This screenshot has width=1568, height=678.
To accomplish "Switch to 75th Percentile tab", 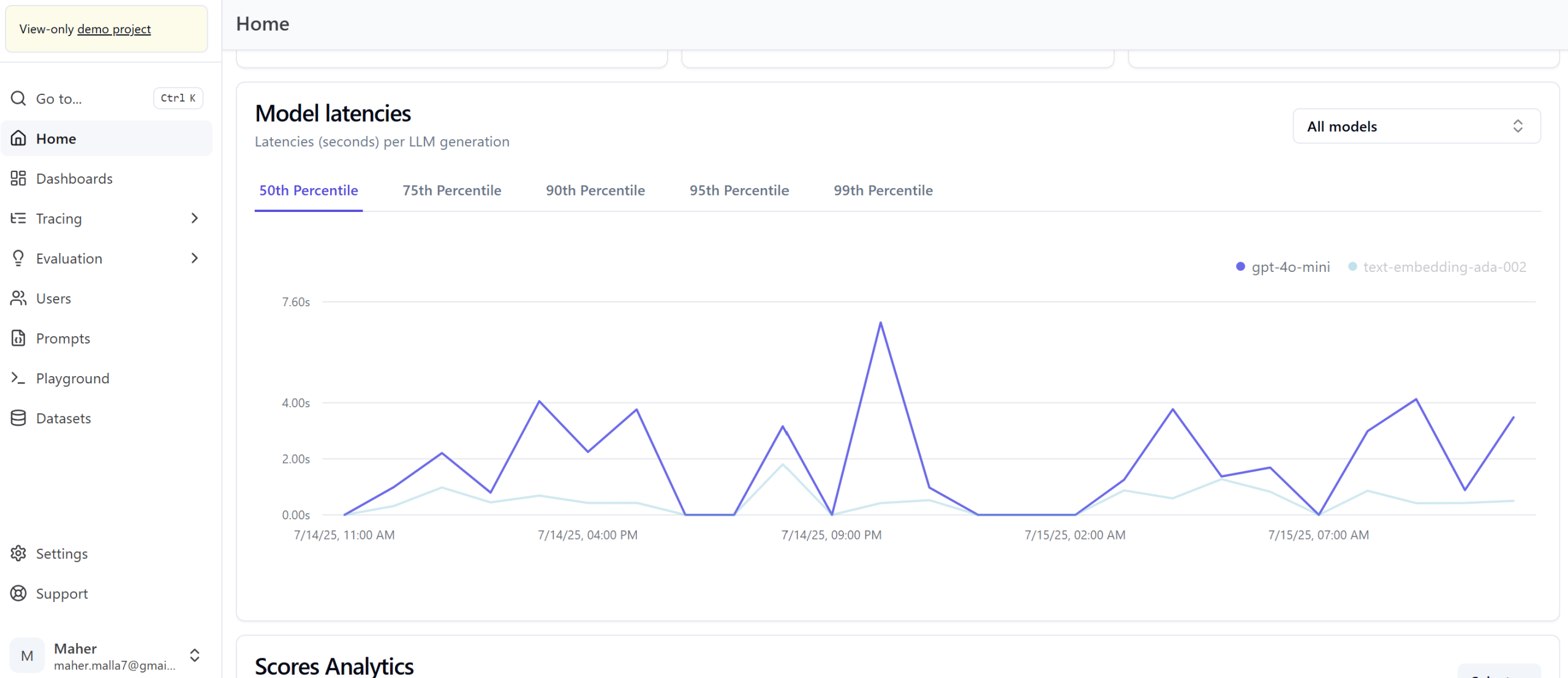I will tap(451, 190).
